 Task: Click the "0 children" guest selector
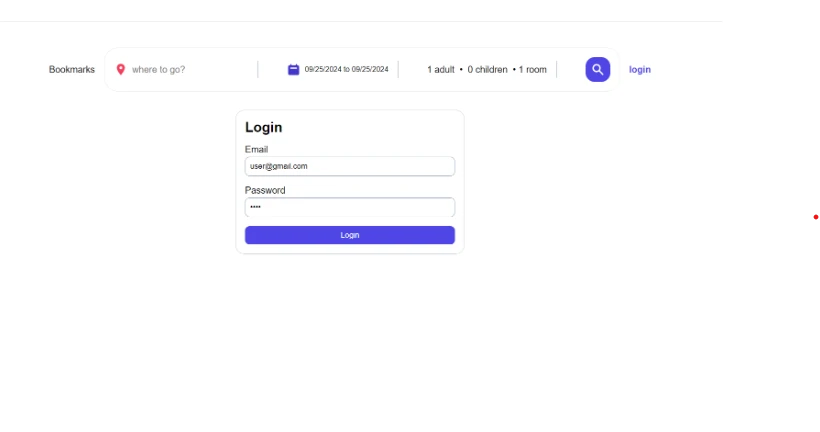[x=487, y=70]
